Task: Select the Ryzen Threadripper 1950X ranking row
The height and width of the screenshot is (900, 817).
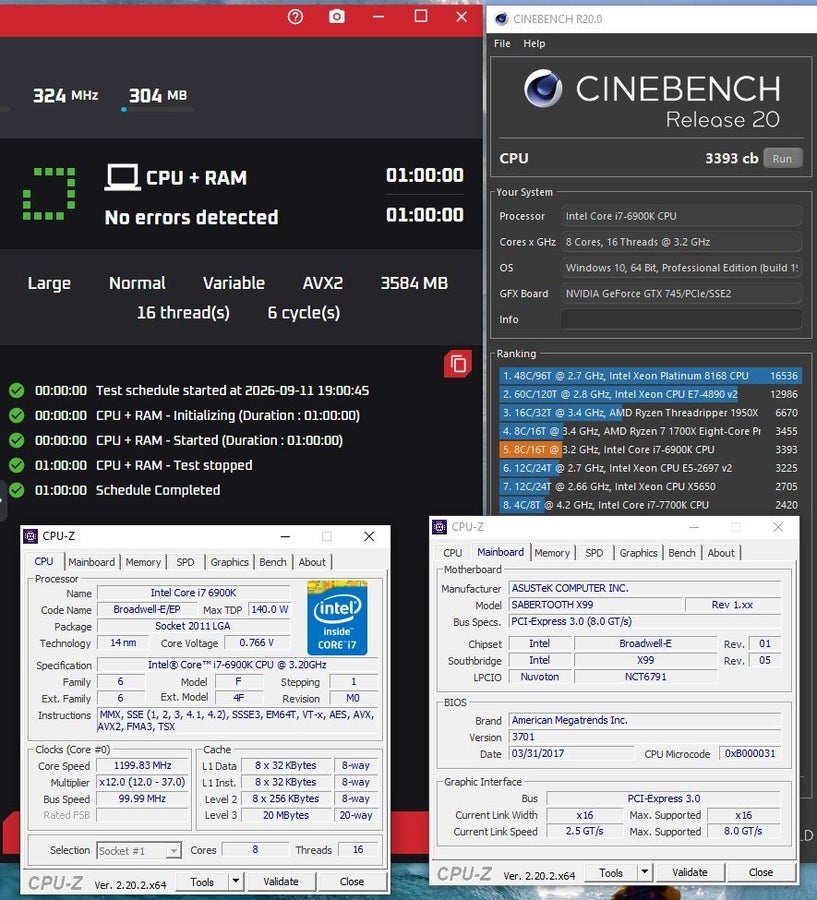Action: click(x=649, y=413)
